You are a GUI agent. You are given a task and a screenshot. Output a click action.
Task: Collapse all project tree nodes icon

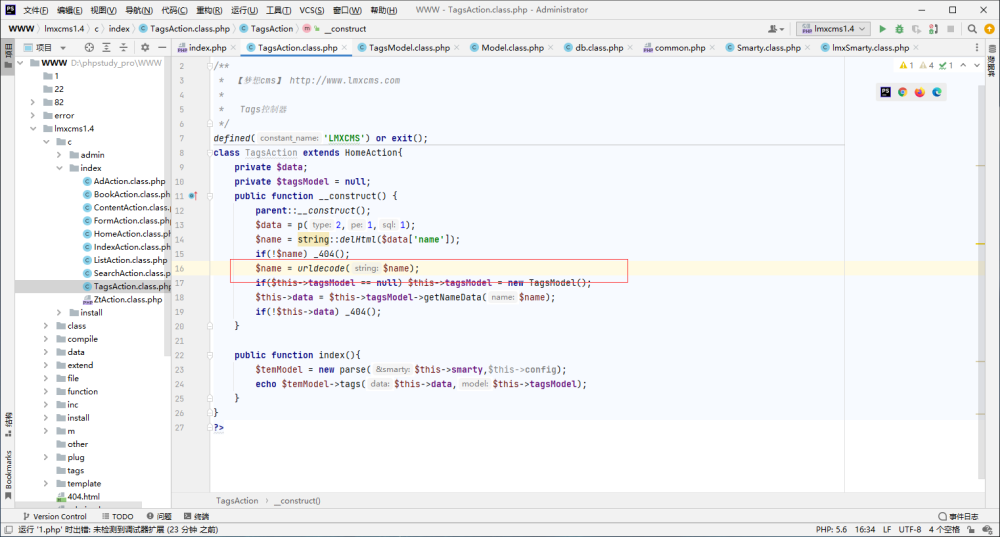click(124, 47)
